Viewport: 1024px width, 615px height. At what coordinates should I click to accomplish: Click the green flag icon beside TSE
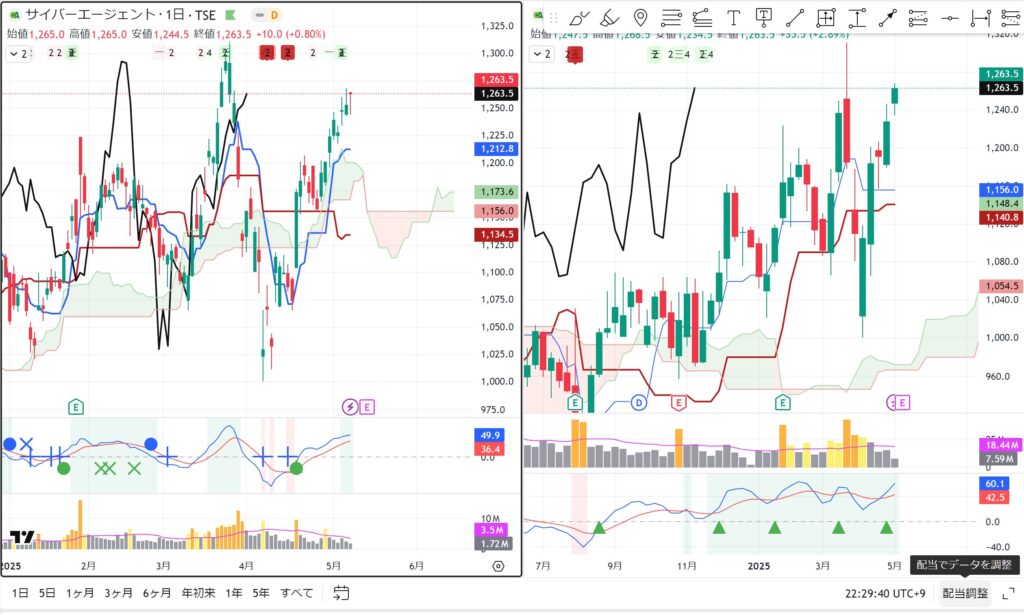230,14
